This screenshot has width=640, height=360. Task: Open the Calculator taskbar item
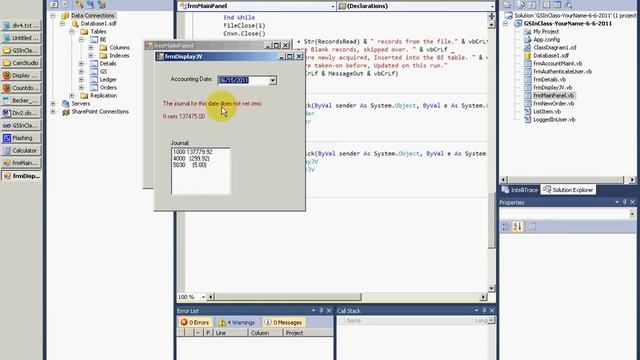point(21,151)
